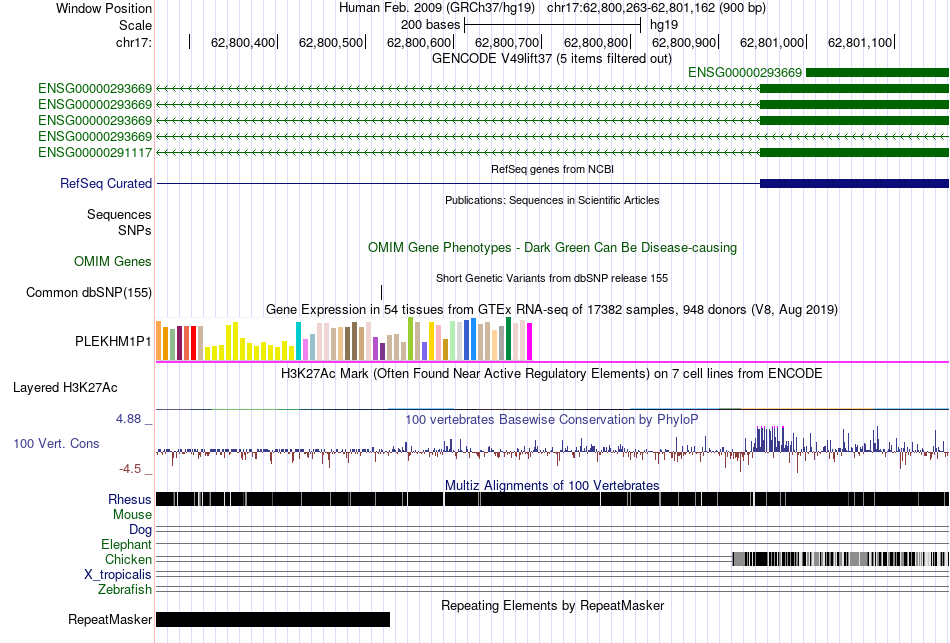This screenshot has width=950, height=643.
Task: Click the 200 bases scale bar
Action: click(552, 25)
